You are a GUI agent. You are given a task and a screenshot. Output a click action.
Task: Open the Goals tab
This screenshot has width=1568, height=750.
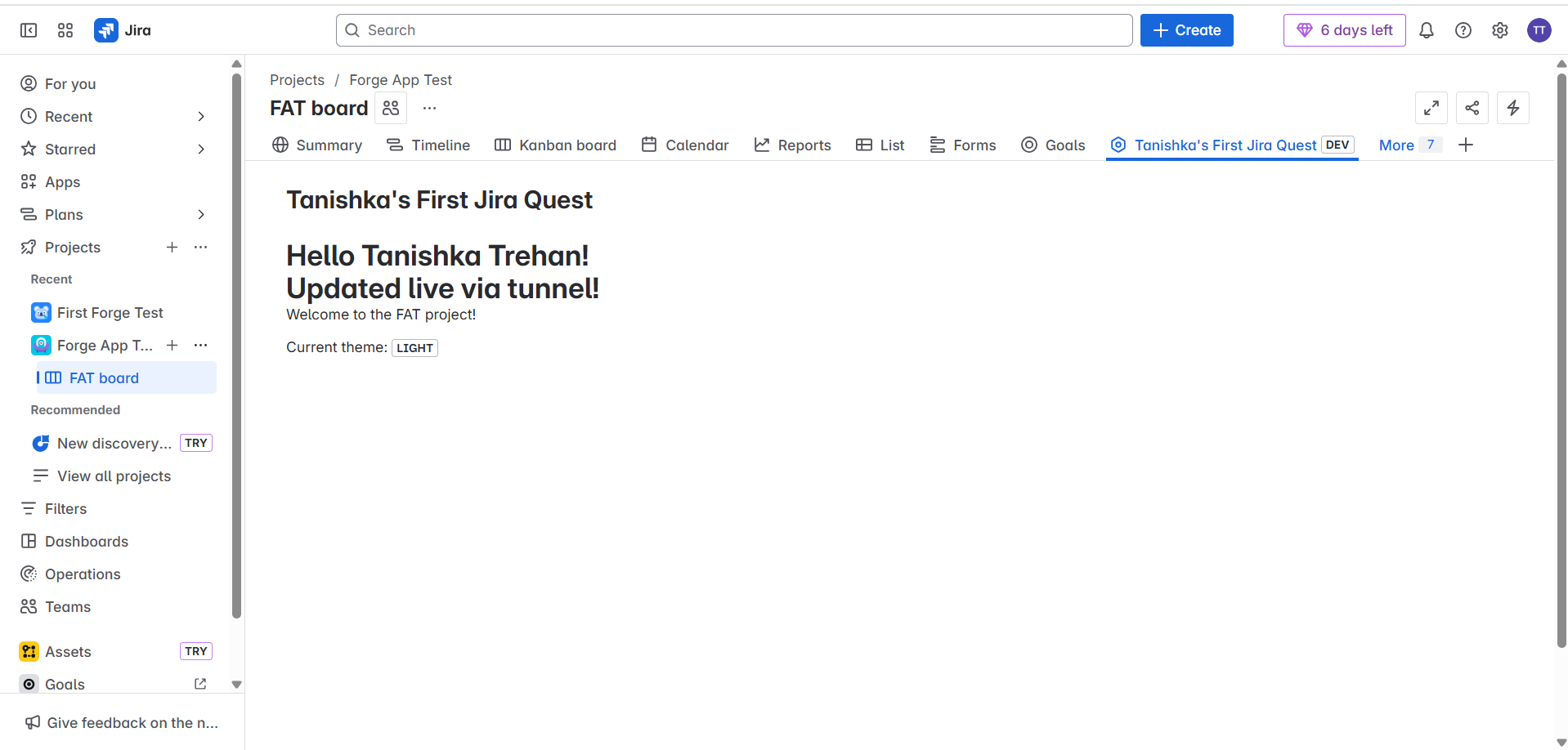click(x=1053, y=145)
